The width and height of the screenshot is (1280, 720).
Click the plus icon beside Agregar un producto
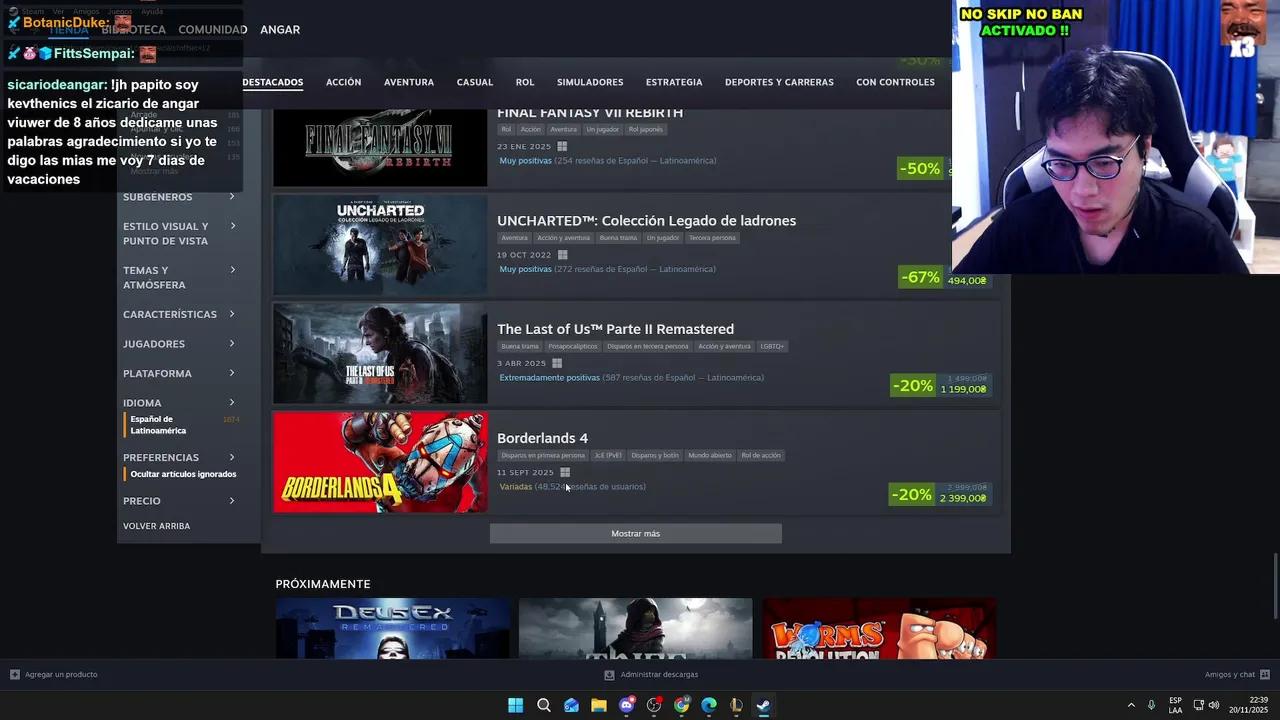tap(15, 675)
